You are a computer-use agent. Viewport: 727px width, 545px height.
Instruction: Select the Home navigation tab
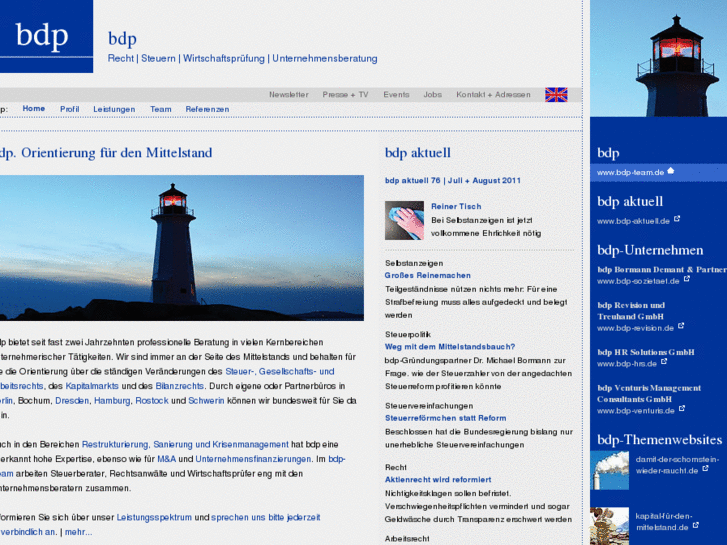point(34,109)
